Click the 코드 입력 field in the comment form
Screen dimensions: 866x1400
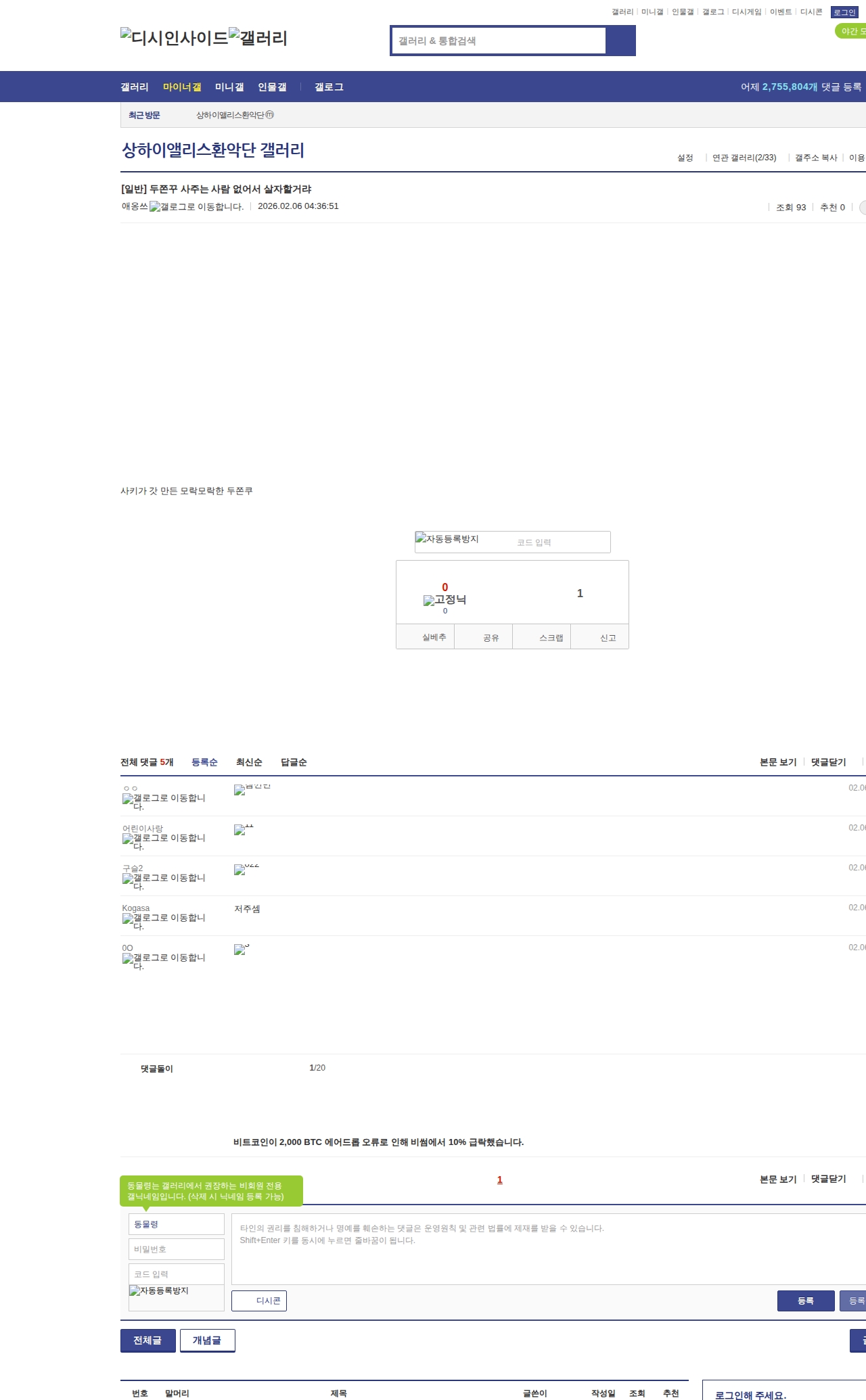point(176,1274)
